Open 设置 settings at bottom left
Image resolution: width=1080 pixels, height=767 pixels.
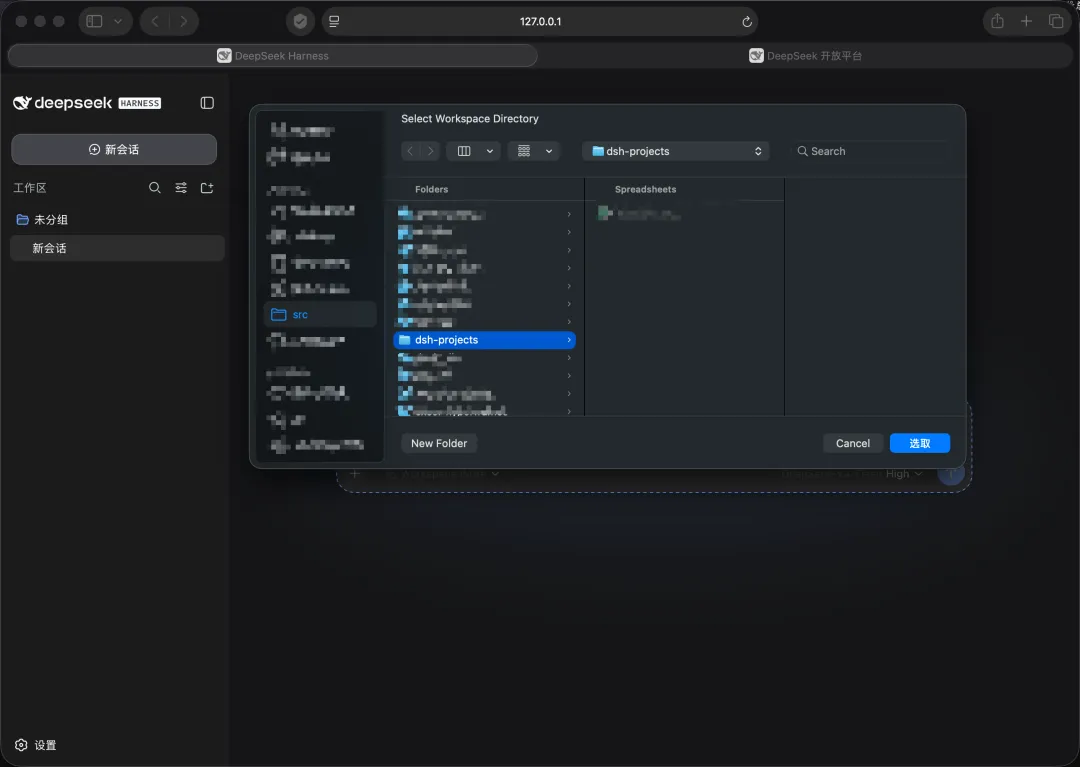(x=36, y=745)
